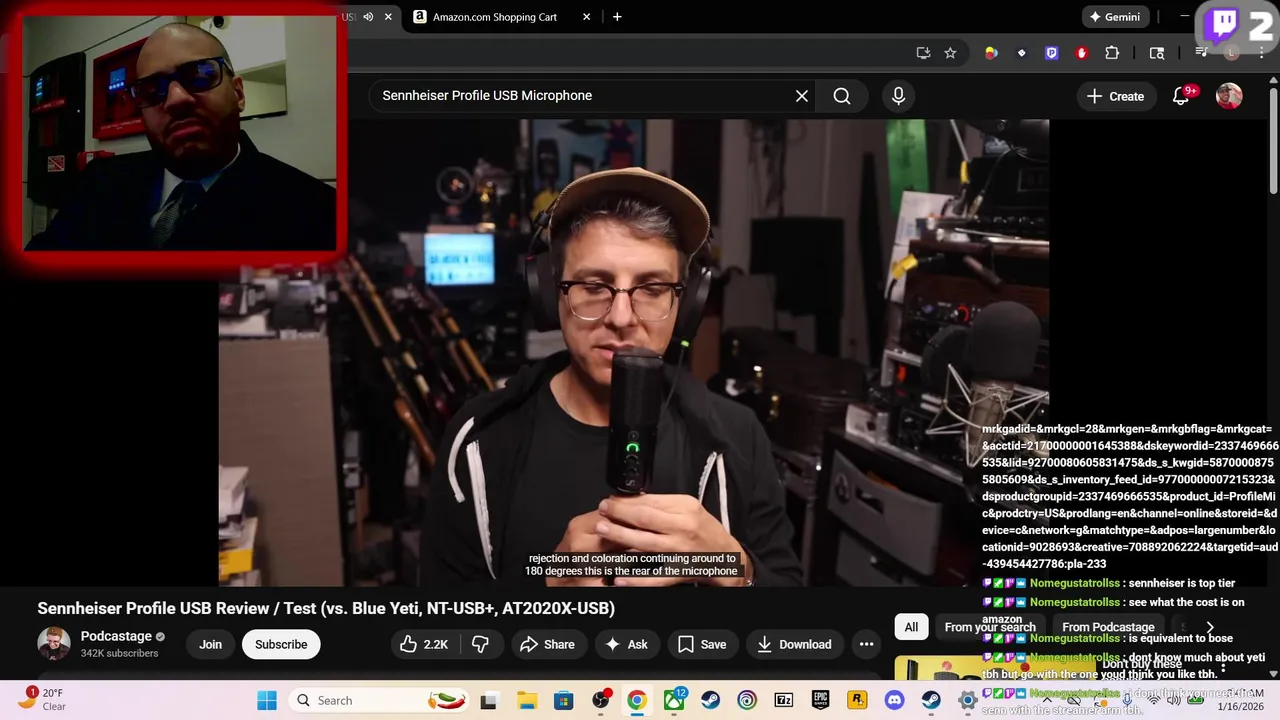Open the Podcastage channel avatar
The width and height of the screenshot is (1280, 720).
click(54, 644)
